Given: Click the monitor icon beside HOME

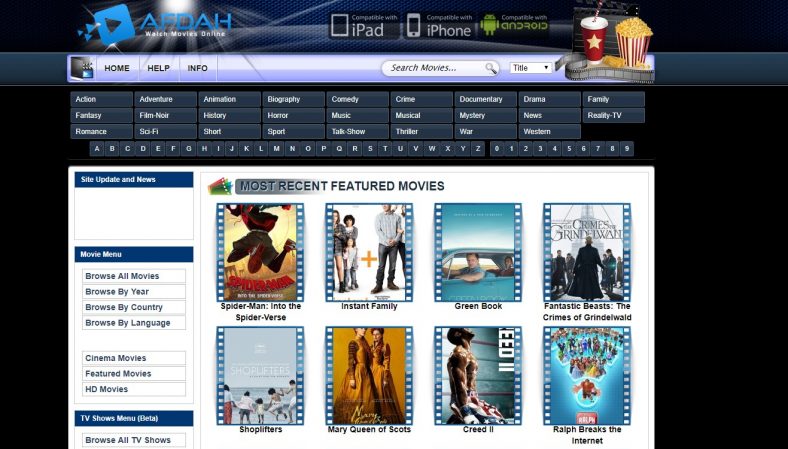Looking at the screenshot, I should click(81, 68).
